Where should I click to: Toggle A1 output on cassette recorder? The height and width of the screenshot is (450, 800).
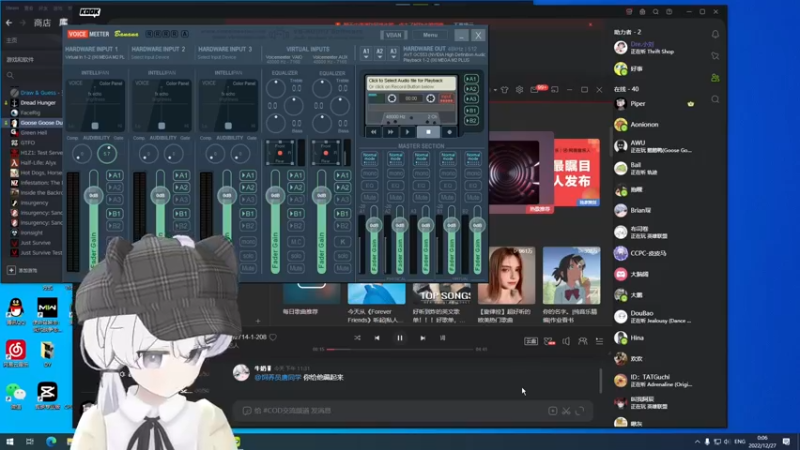coord(471,79)
